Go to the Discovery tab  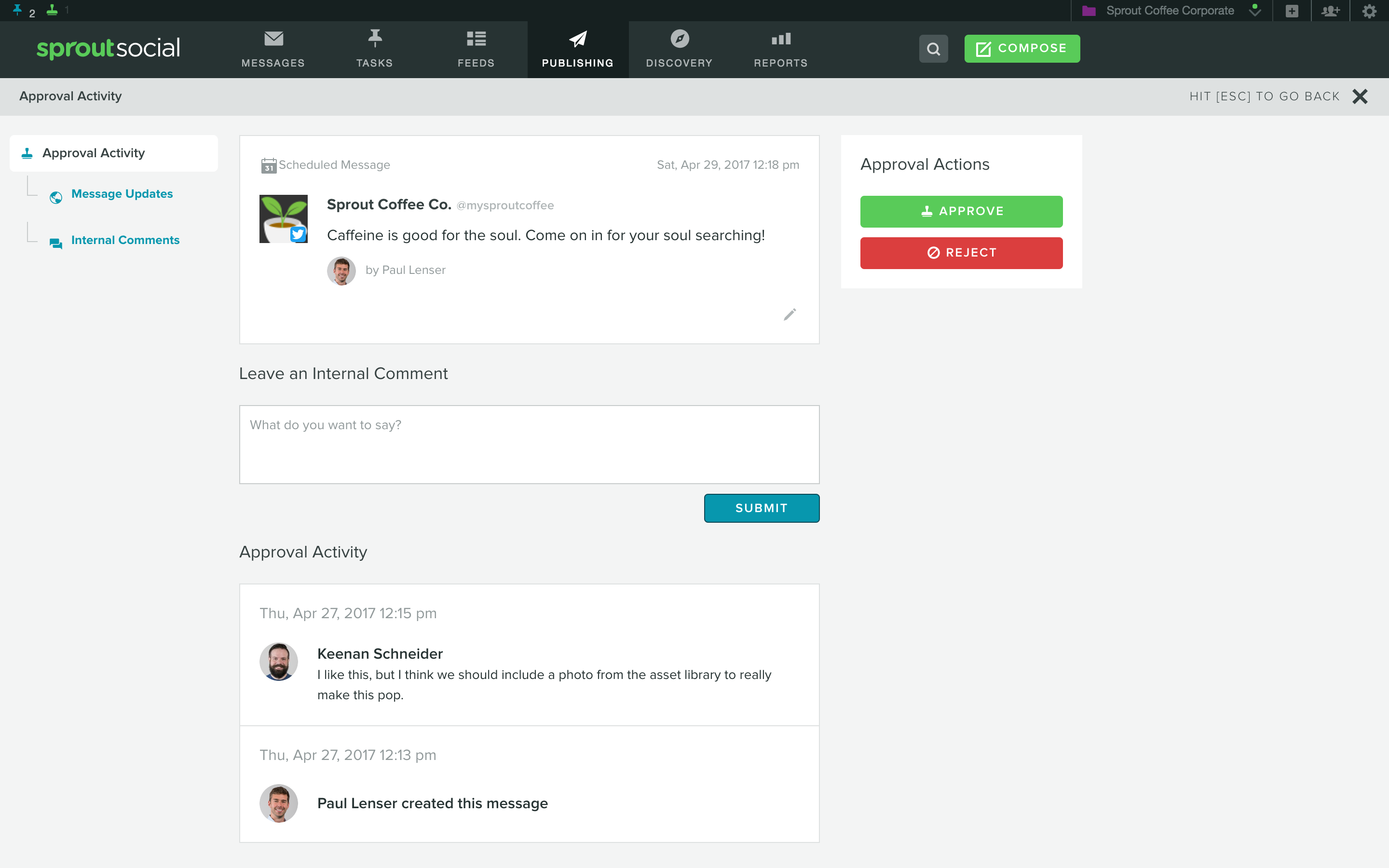point(679,49)
